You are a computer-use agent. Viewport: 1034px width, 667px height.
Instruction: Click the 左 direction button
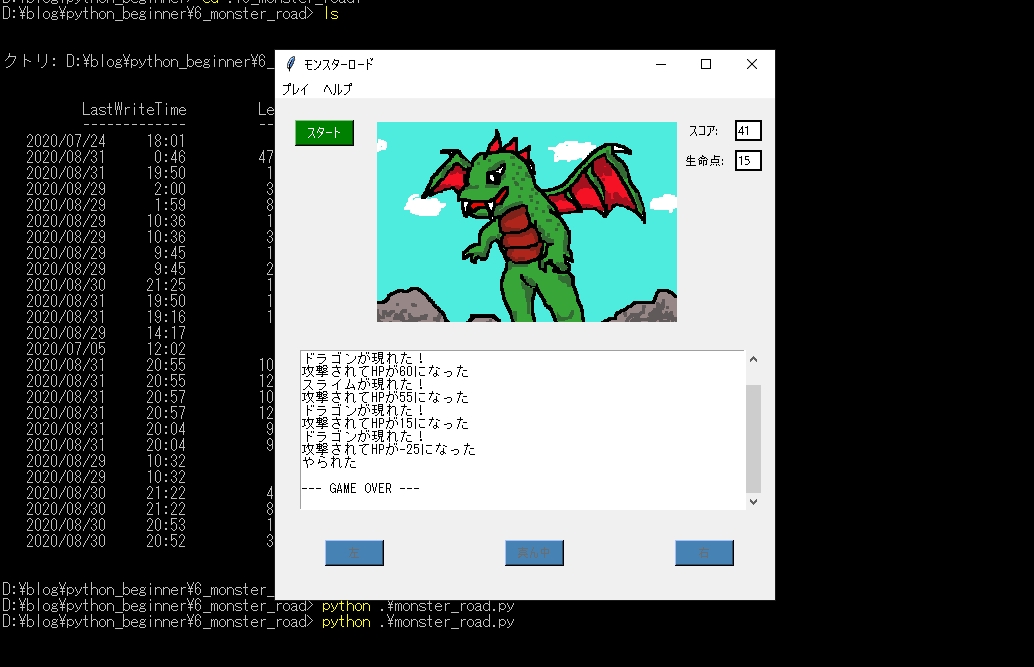point(354,553)
